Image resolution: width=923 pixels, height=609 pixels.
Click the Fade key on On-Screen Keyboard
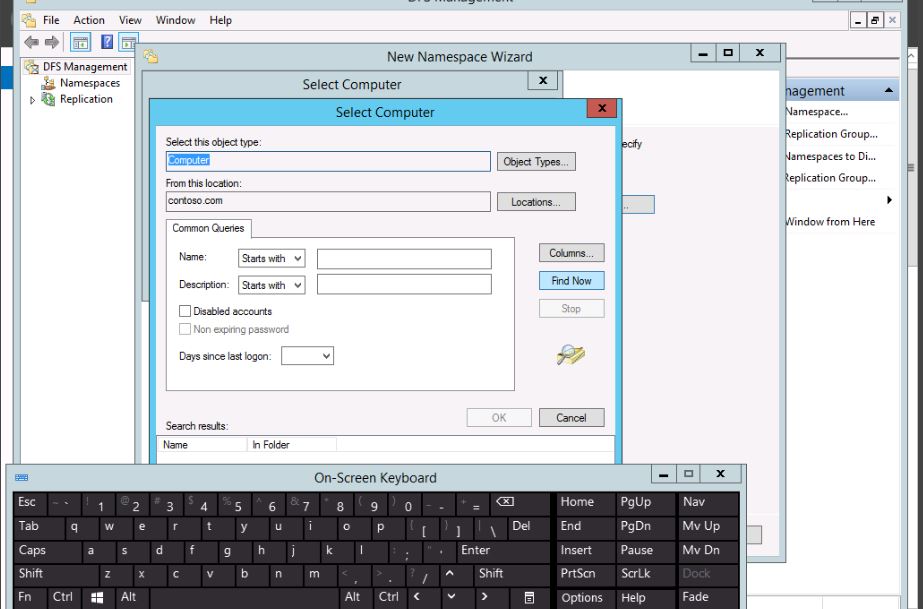[x=709, y=598]
